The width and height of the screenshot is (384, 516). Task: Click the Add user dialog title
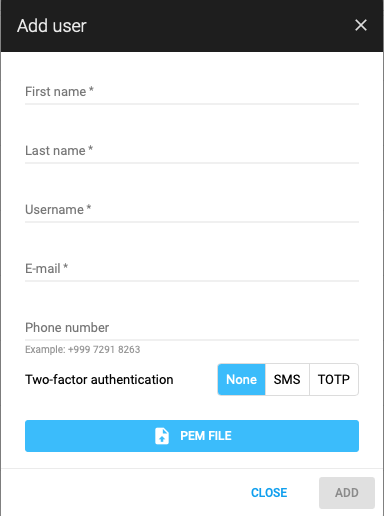[52, 26]
